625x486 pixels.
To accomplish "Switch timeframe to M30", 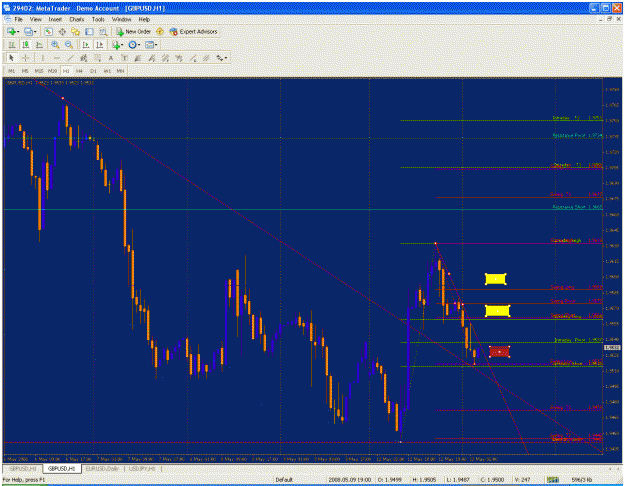I will click(x=52, y=71).
